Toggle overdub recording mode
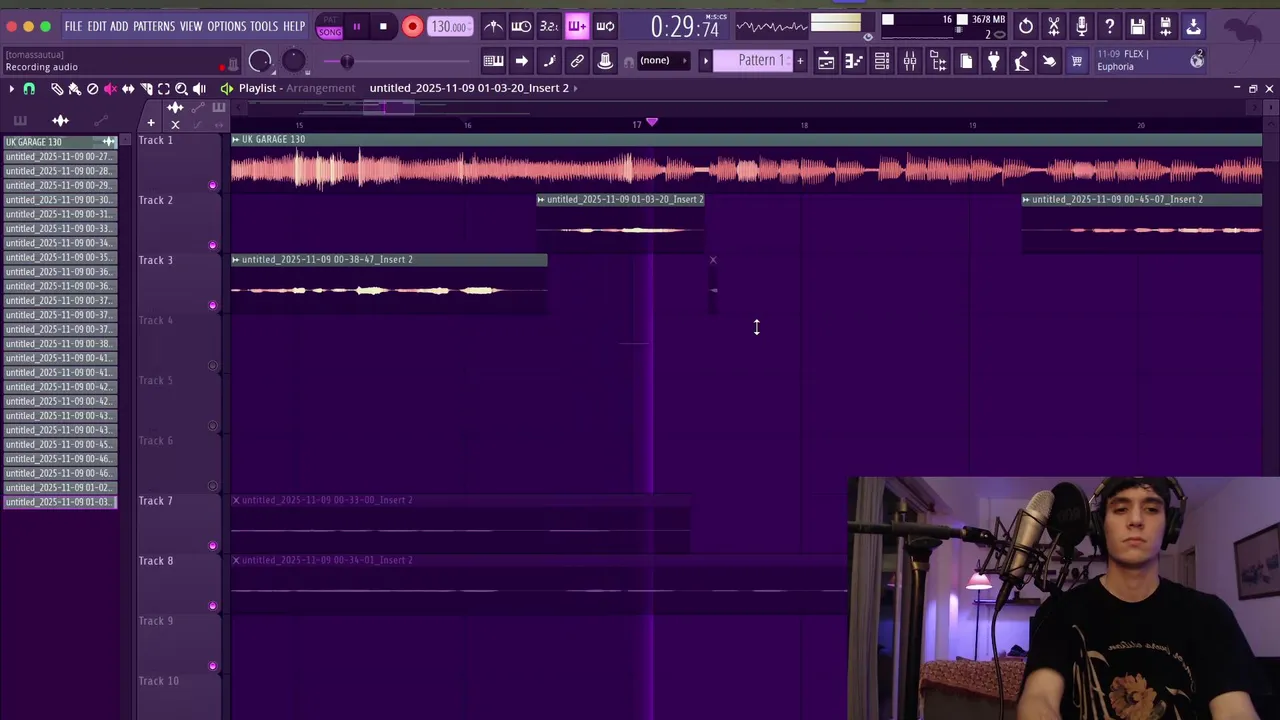The height and width of the screenshot is (720, 1280). click(577, 27)
